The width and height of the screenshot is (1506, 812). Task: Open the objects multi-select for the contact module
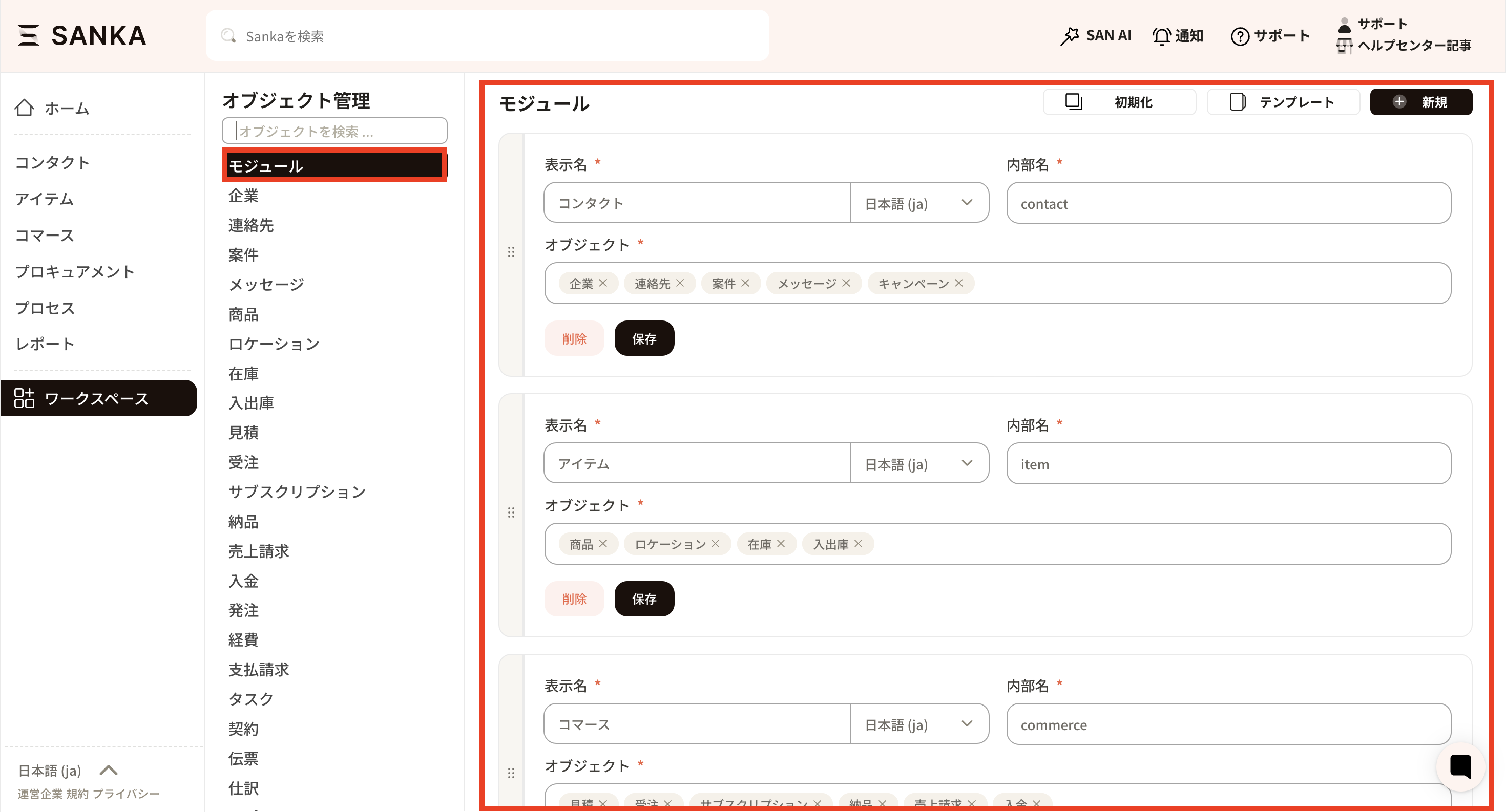[x=997, y=283]
